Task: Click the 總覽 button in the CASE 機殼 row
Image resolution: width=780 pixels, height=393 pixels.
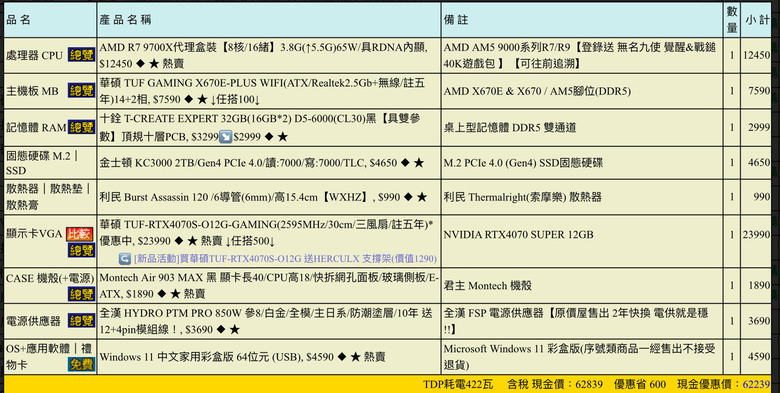Action: (x=81, y=294)
